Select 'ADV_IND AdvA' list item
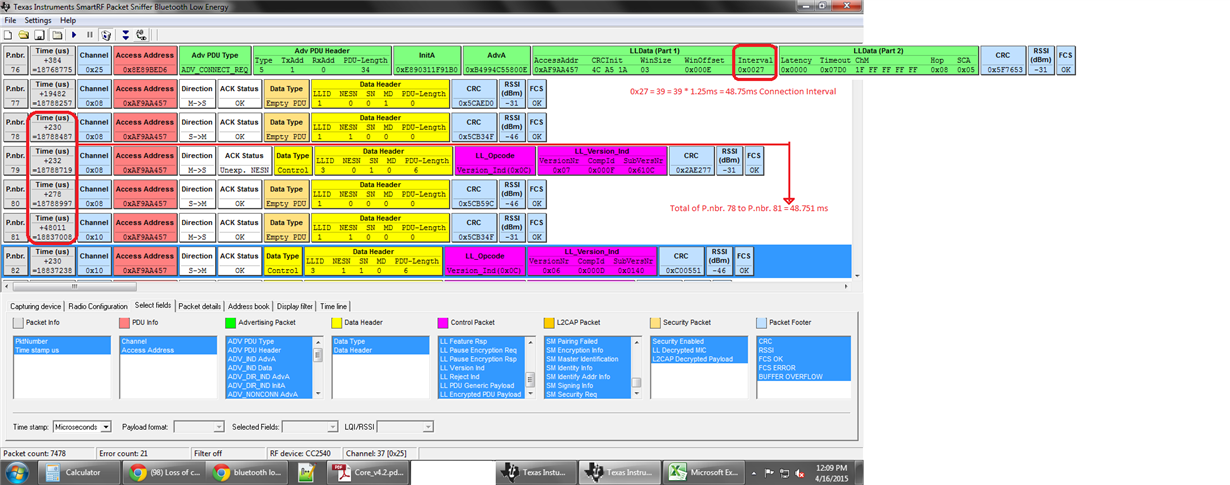 pos(269,360)
